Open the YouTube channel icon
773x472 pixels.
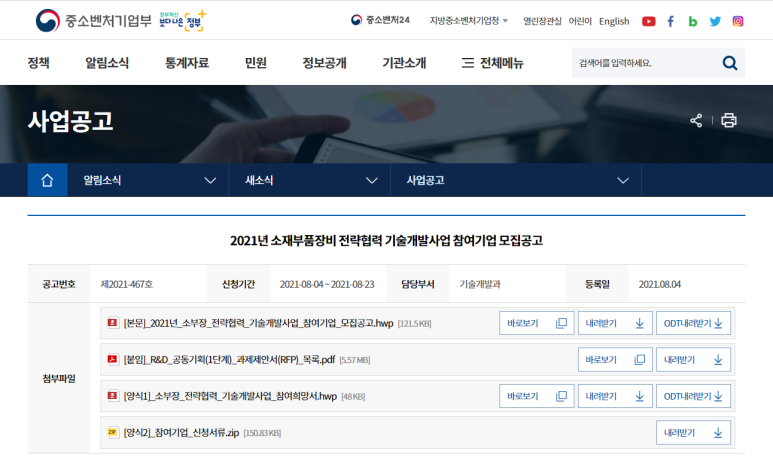(648, 21)
